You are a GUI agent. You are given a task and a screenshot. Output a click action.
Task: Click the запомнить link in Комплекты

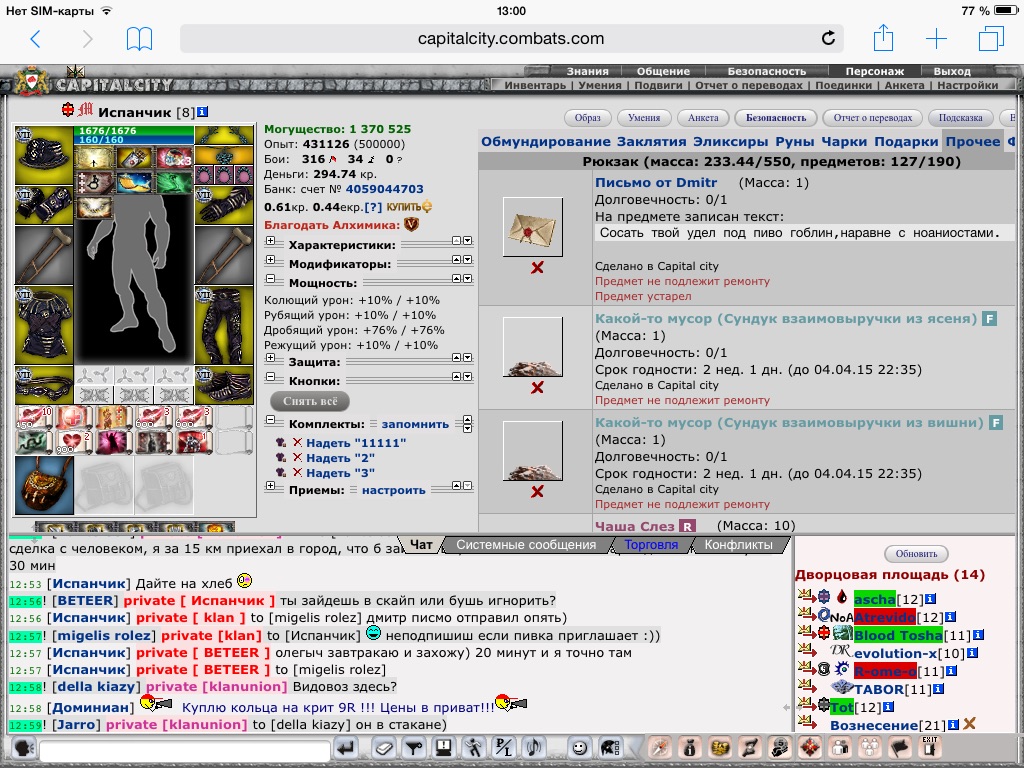415,424
